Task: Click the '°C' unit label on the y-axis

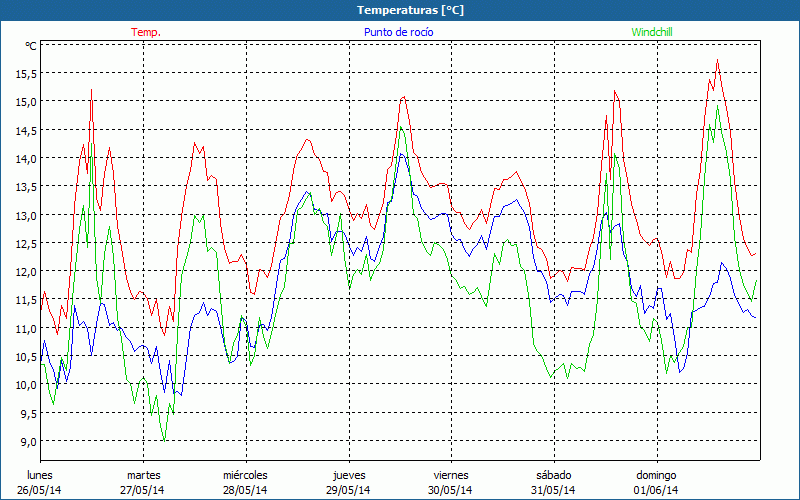Action: coord(30,46)
